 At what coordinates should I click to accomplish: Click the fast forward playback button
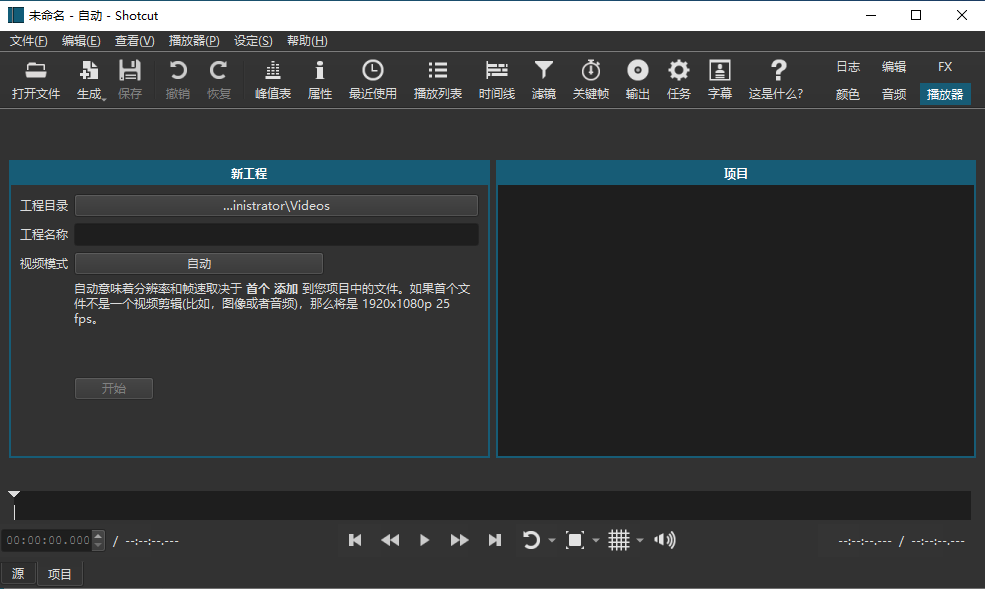pyautogui.click(x=459, y=540)
